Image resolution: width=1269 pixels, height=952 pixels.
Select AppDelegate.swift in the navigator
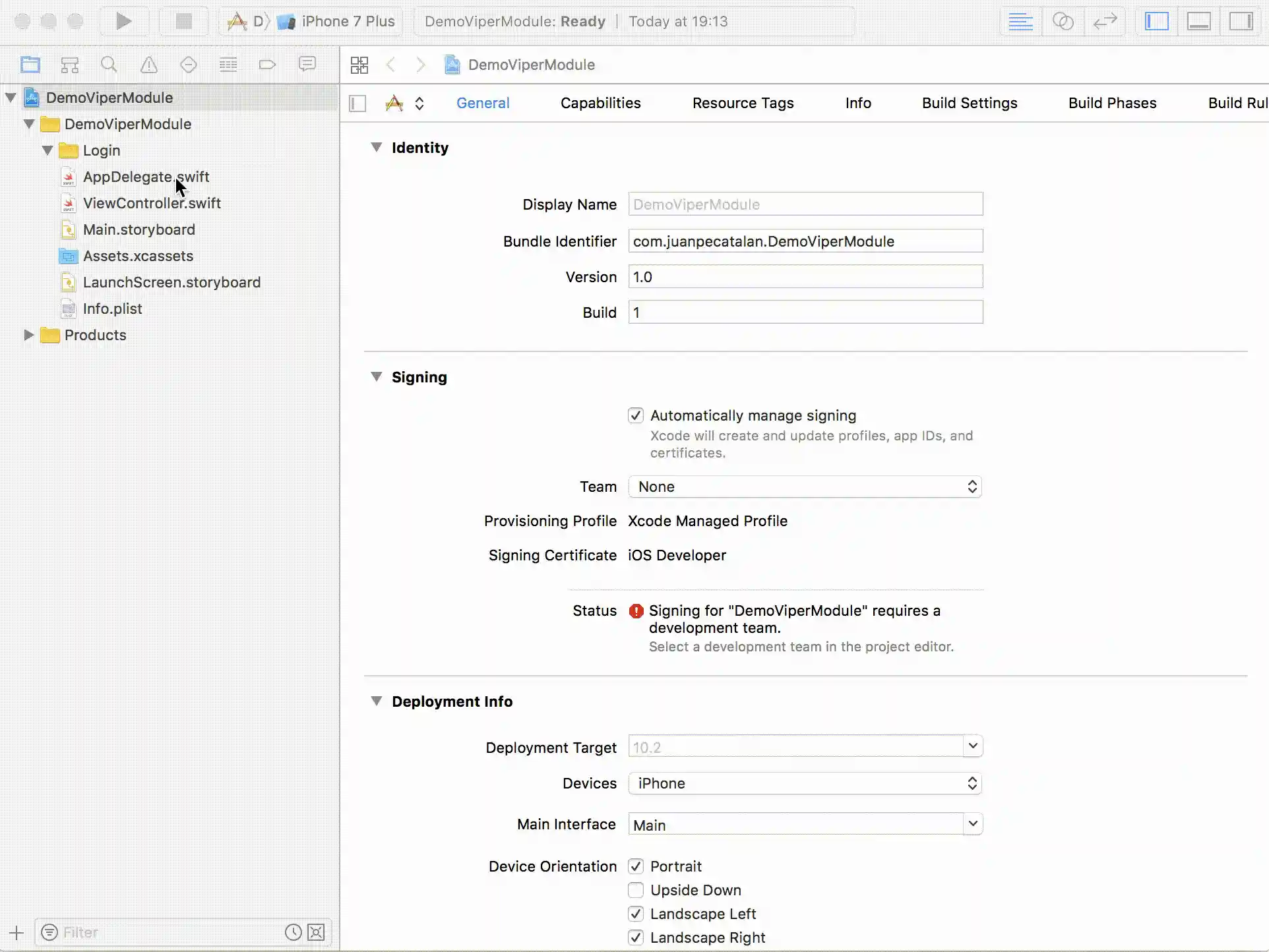pyautogui.click(x=146, y=177)
